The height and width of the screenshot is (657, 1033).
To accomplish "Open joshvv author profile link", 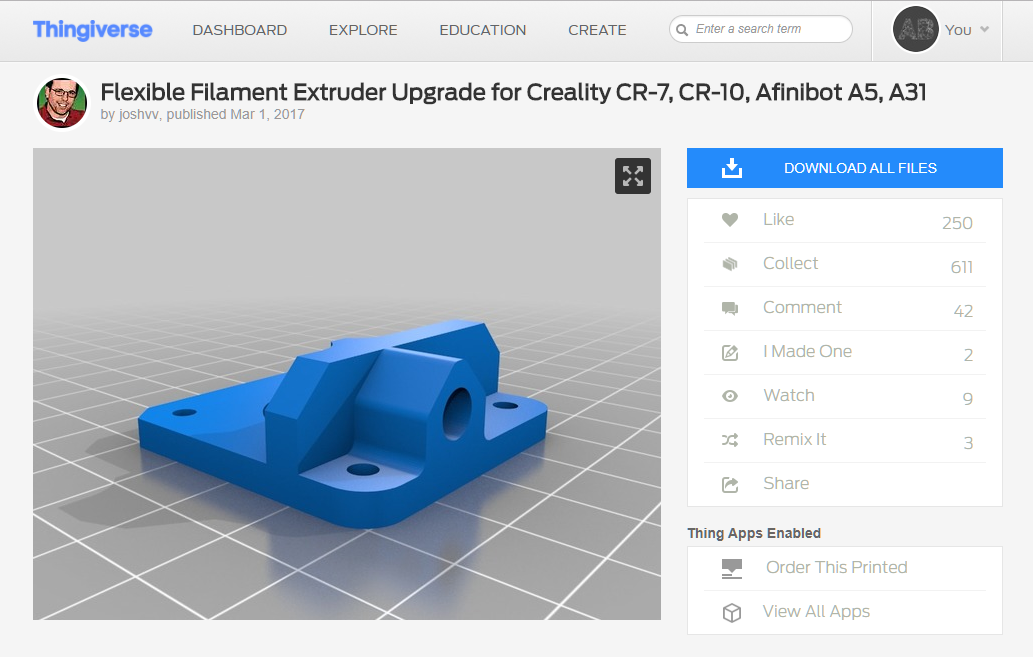I will 138,115.
